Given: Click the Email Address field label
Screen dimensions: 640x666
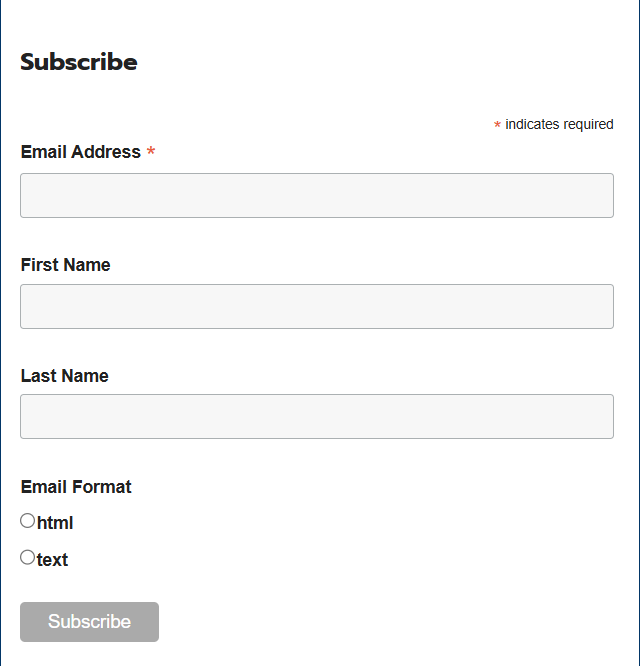Looking at the screenshot, I should (x=80, y=152).
